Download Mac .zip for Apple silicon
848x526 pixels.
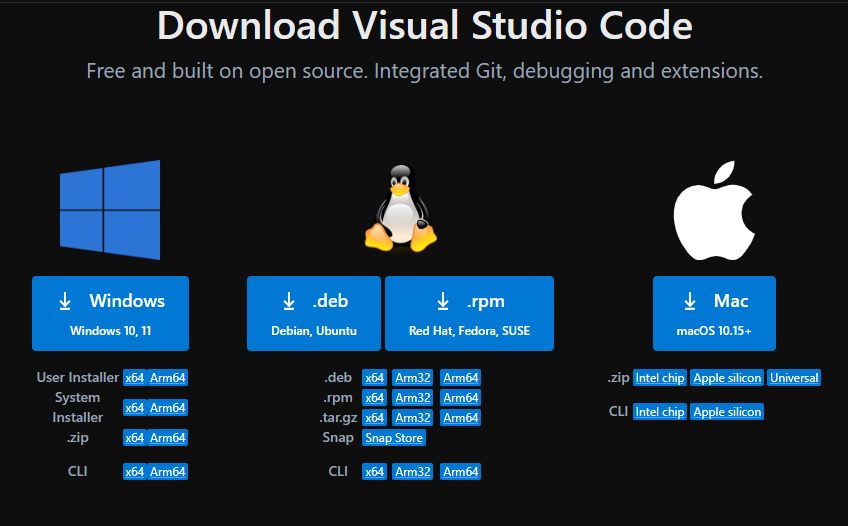[x=727, y=378]
